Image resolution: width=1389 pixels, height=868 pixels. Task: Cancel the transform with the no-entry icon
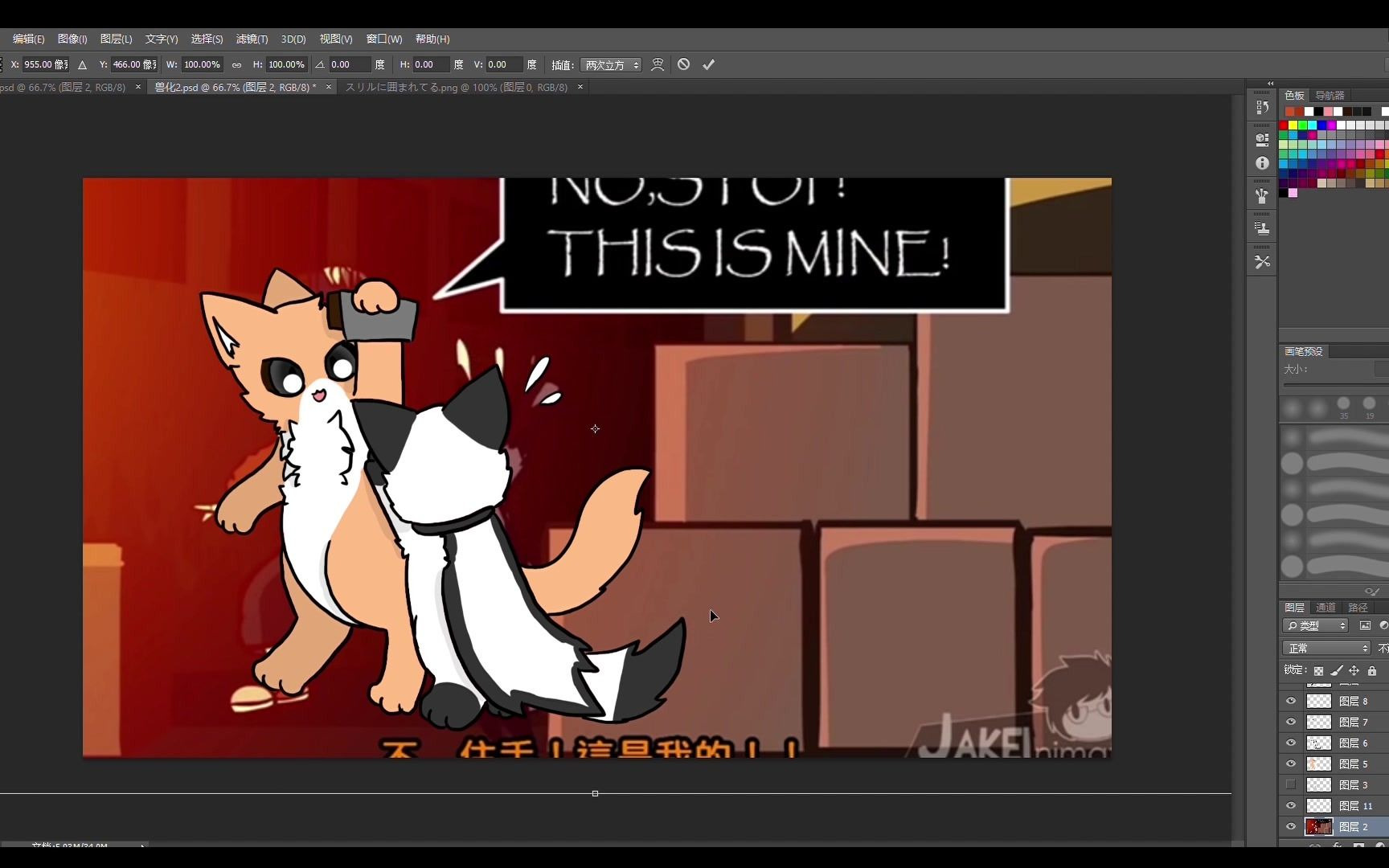tap(683, 64)
